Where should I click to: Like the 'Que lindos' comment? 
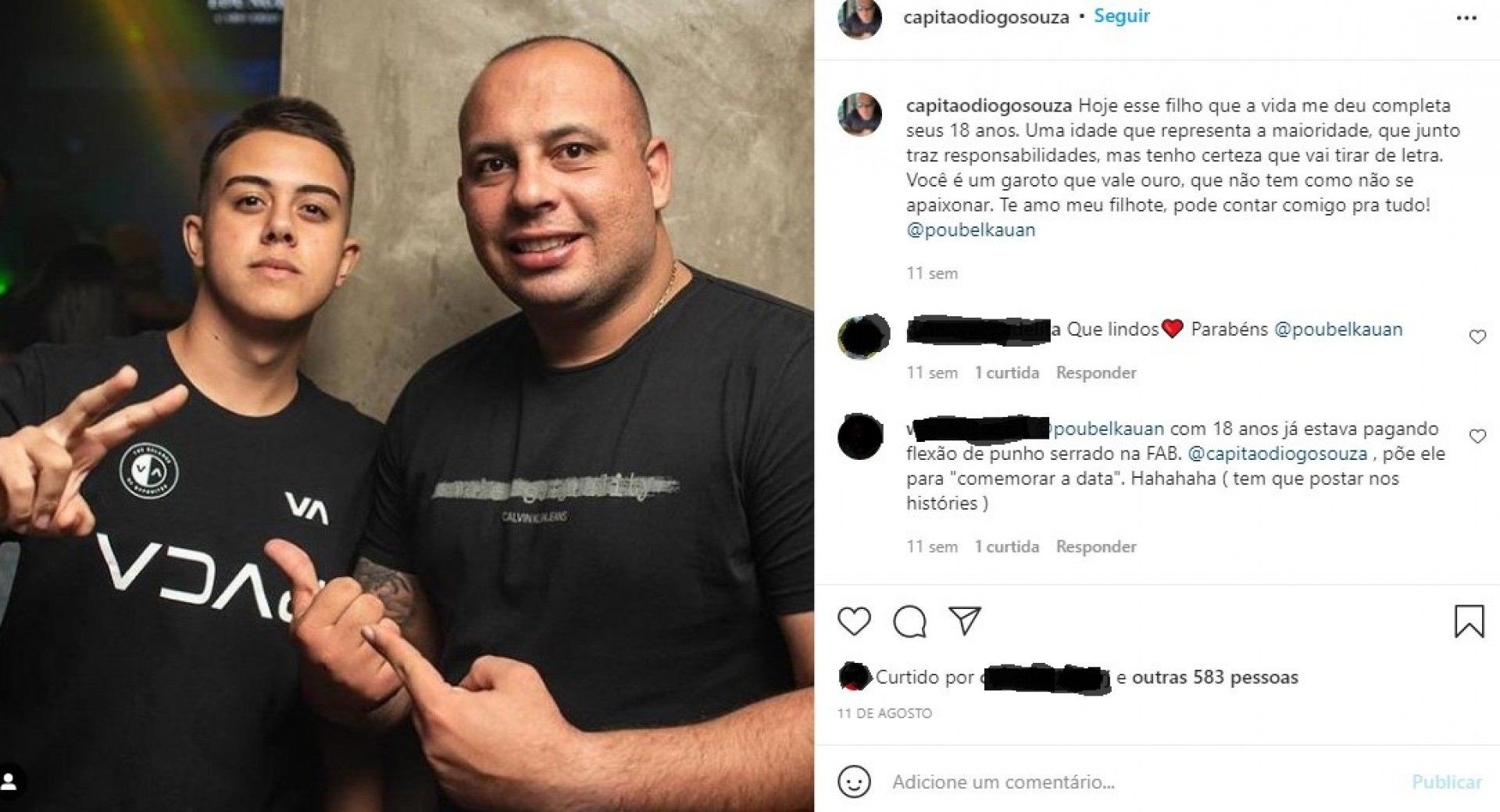tap(1477, 337)
